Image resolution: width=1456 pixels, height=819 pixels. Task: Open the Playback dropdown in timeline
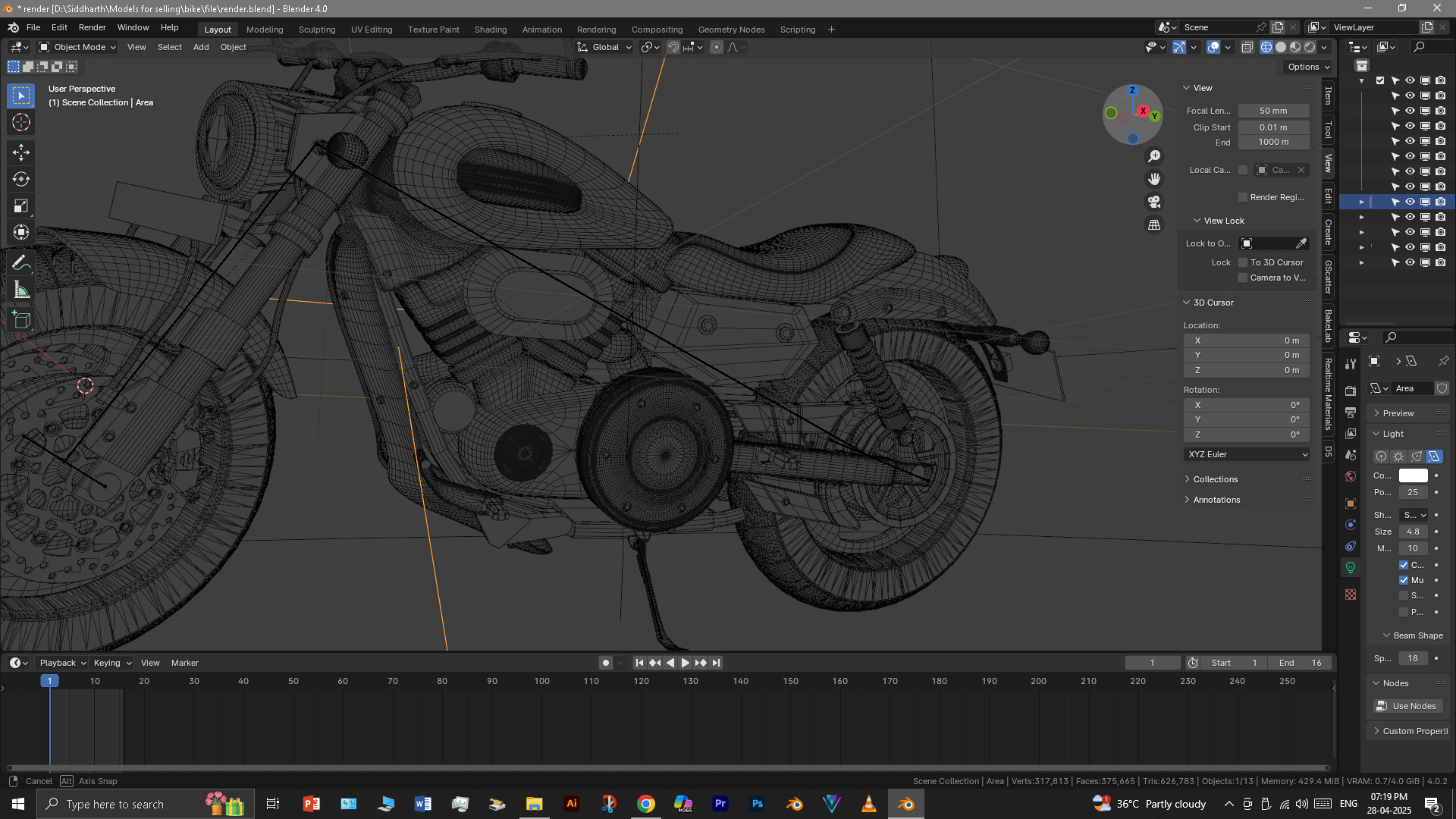pyautogui.click(x=62, y=663)
